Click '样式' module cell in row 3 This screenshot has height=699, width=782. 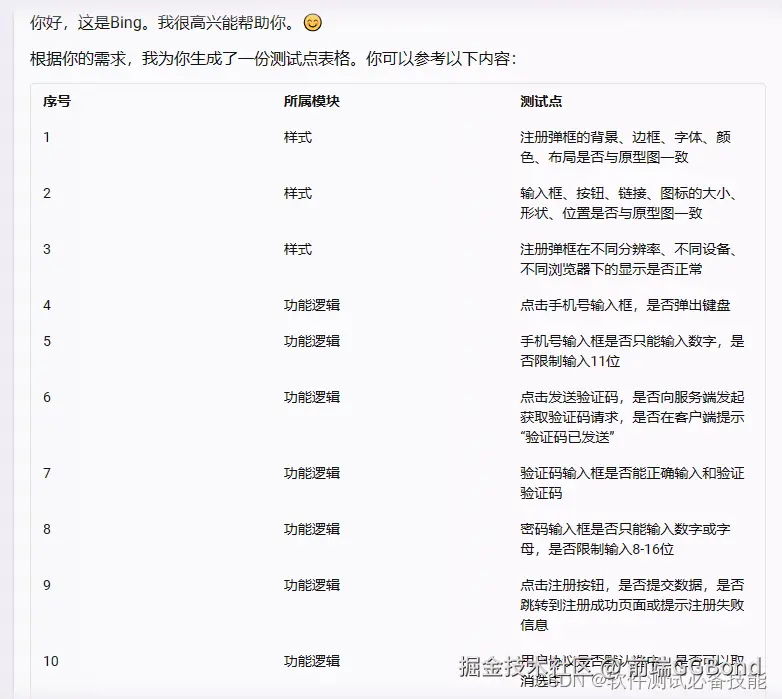298,249
